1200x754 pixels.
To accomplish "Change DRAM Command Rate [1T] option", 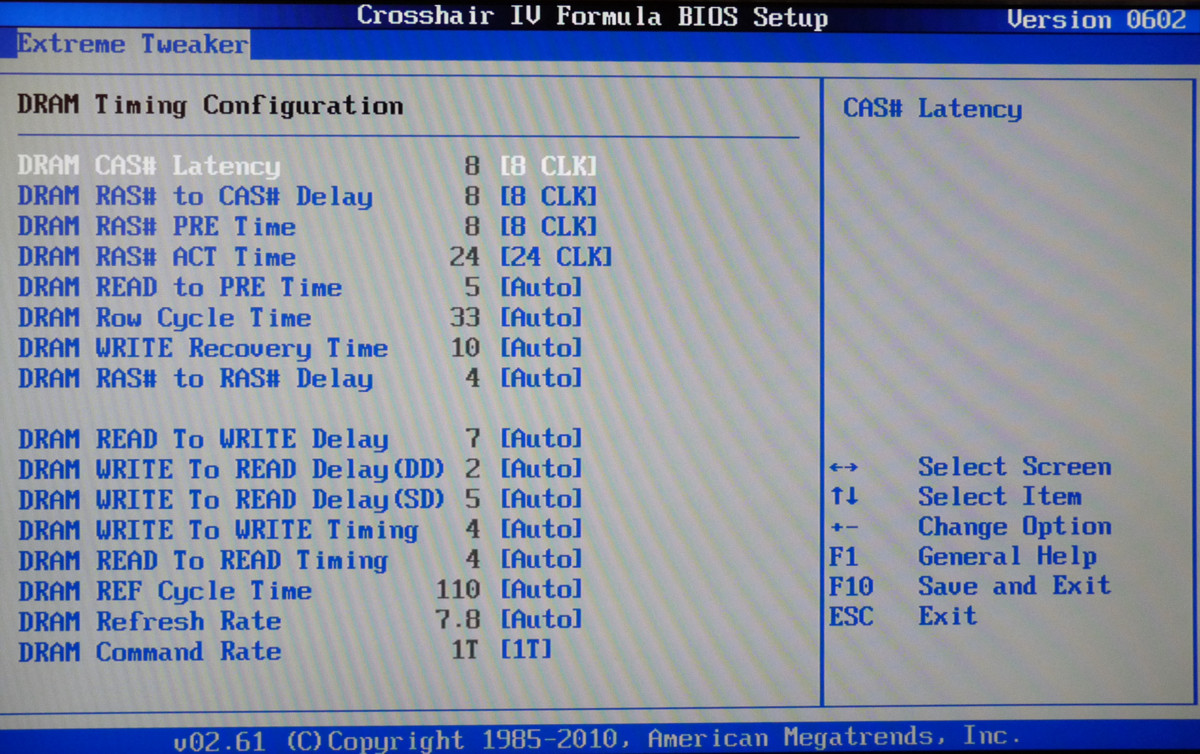I will [526, 651].
